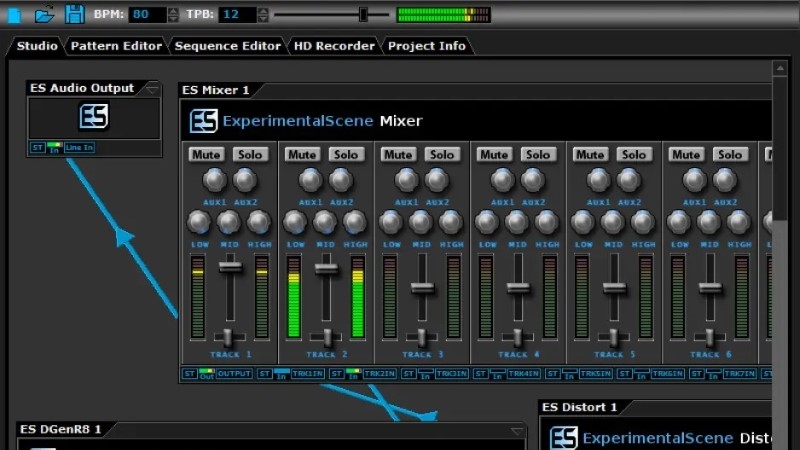Click the studio vertical scrollbar up arrow
800x450 pixels.
[x=780, y=68]
